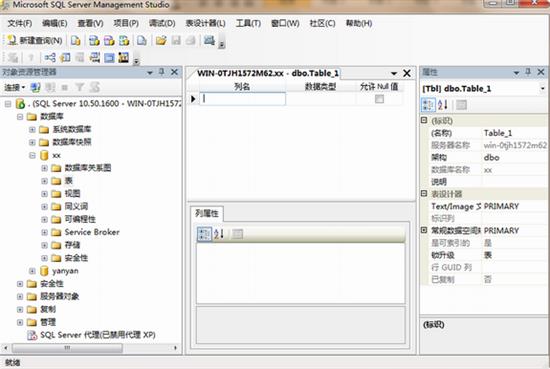This screenshot has height=369, width=550.
Task: Click the Database Engine Query icon next to 新建查询
Action: click(75, 41)
